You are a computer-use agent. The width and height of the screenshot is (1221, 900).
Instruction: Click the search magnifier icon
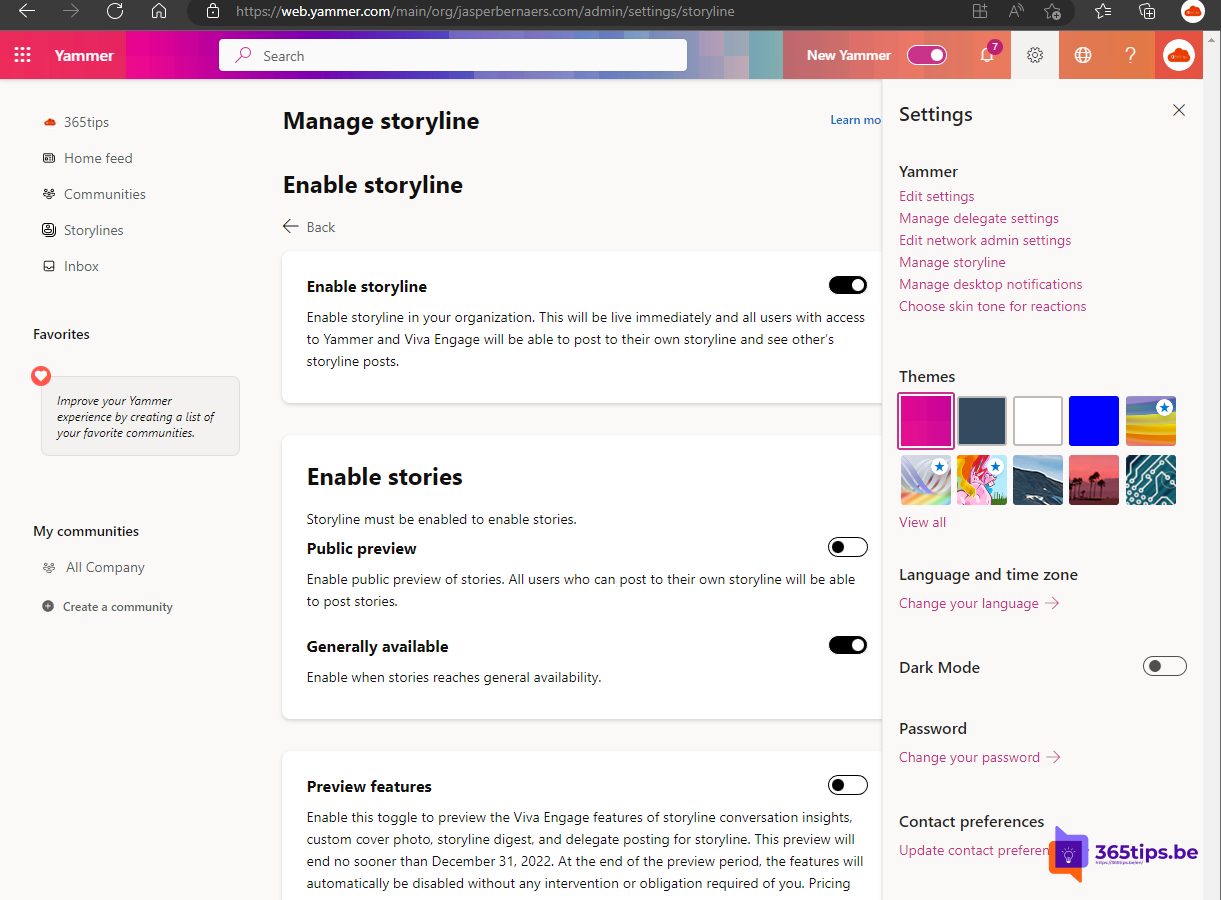pos(243,56)
